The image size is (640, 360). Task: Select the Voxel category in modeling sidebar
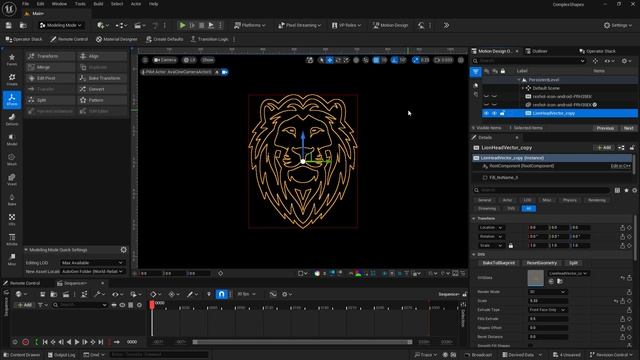(x=12, y=180)
